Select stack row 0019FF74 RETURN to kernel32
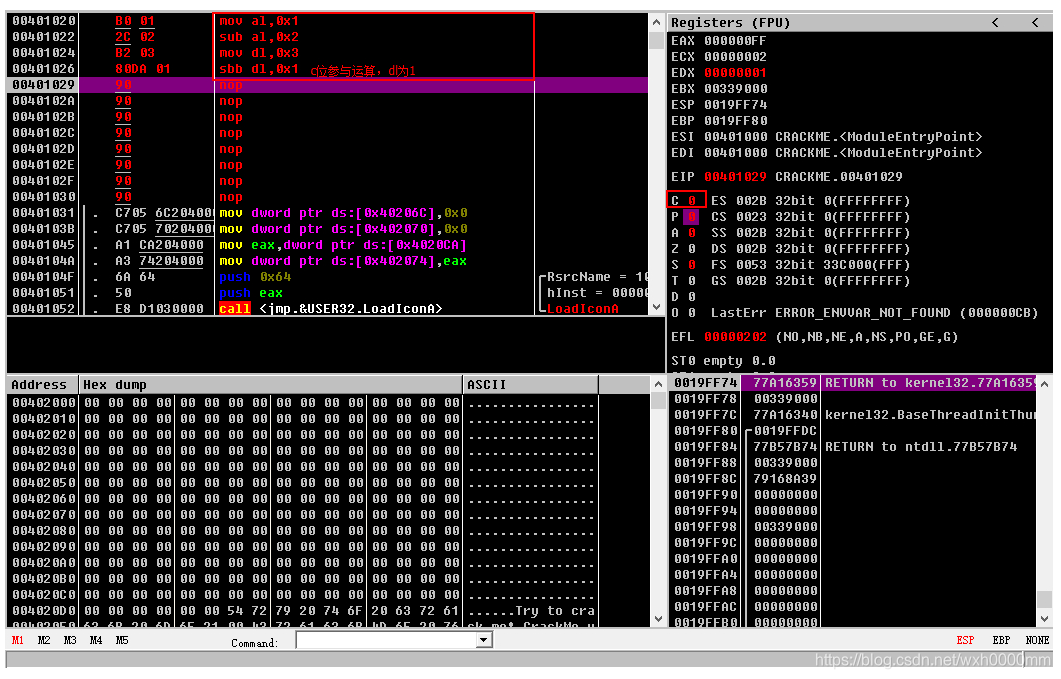 click(x=853, y=383)
